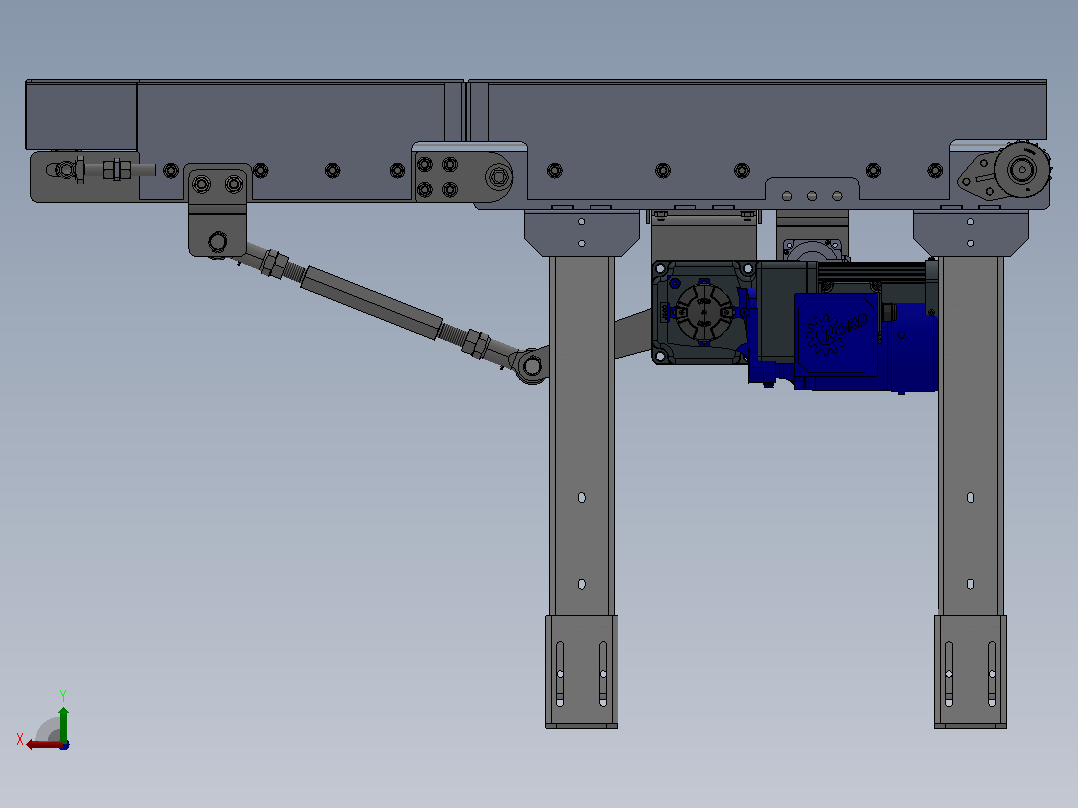Select the left conveyor side frame panel
The image size is (1078, 808).
pyautogui.click(x=292, y=140)
